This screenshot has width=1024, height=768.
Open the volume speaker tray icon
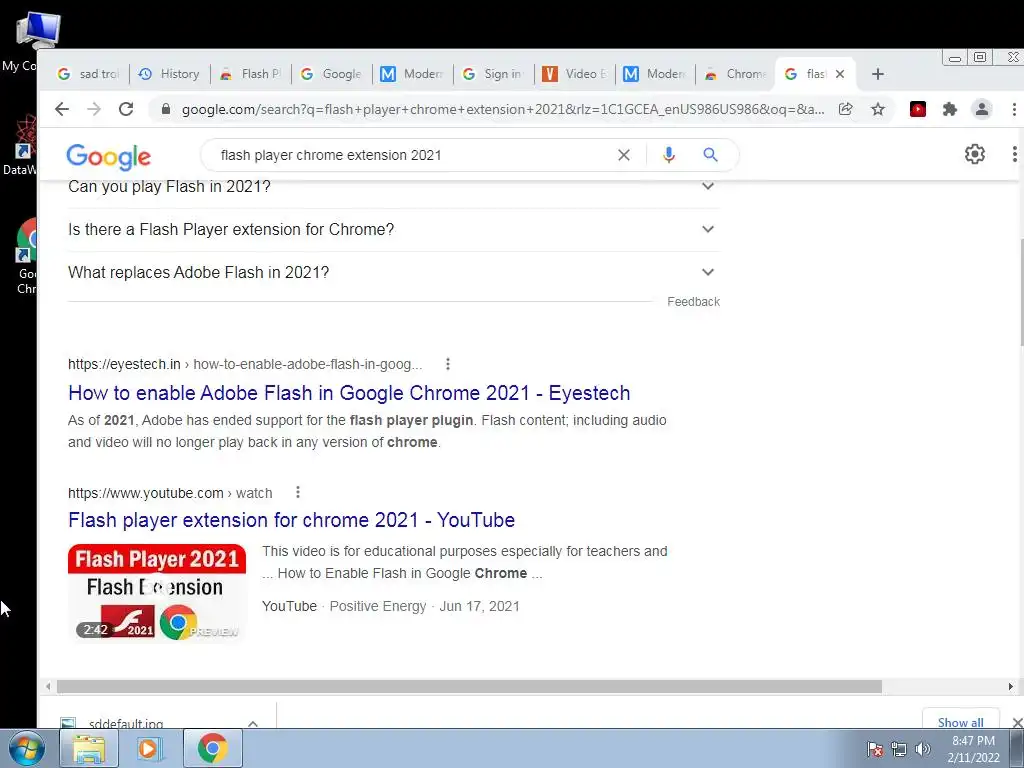click(x=923, y=749)
